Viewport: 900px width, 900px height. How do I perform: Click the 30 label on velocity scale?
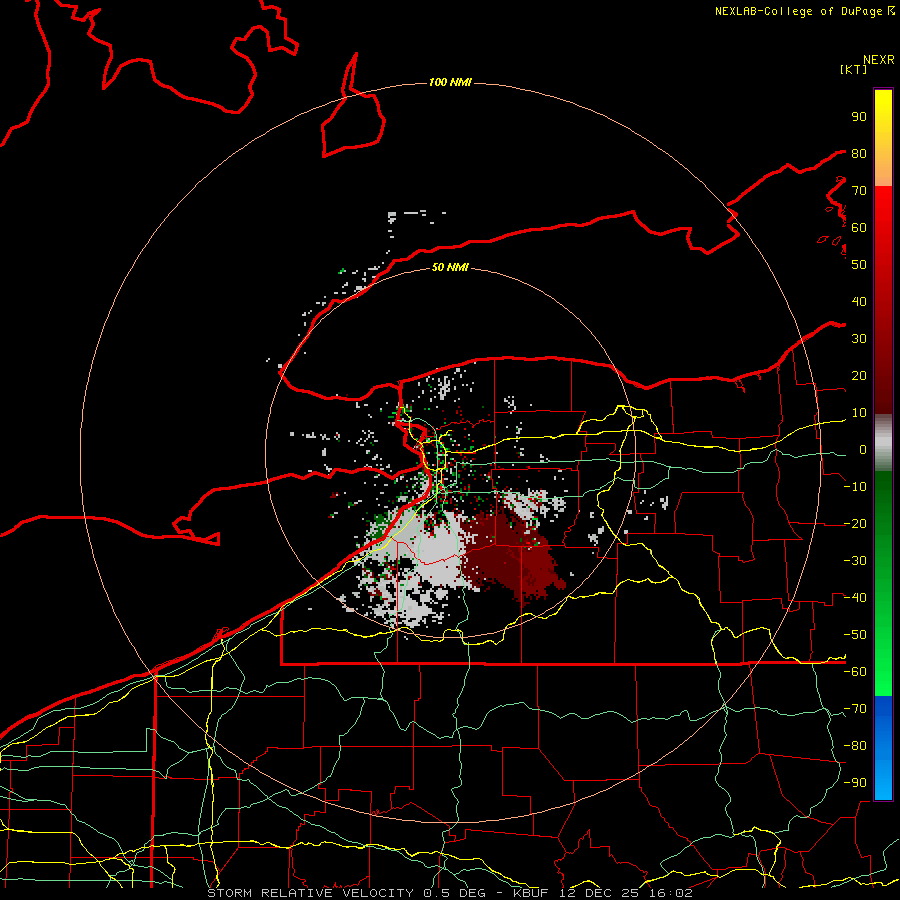[859, 339]
